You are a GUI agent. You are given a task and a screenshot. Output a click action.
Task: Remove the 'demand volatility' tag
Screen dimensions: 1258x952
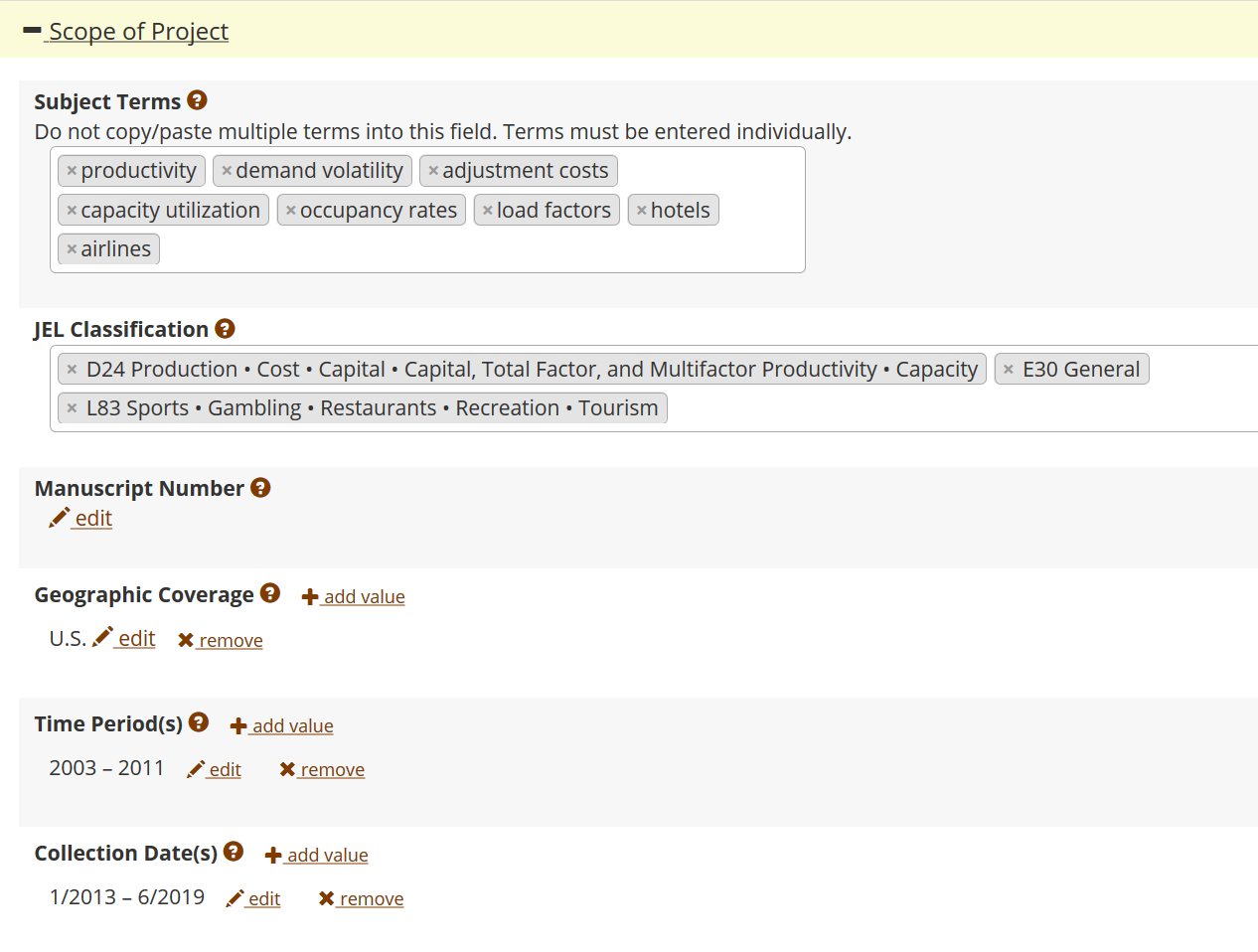pos(227,171)
